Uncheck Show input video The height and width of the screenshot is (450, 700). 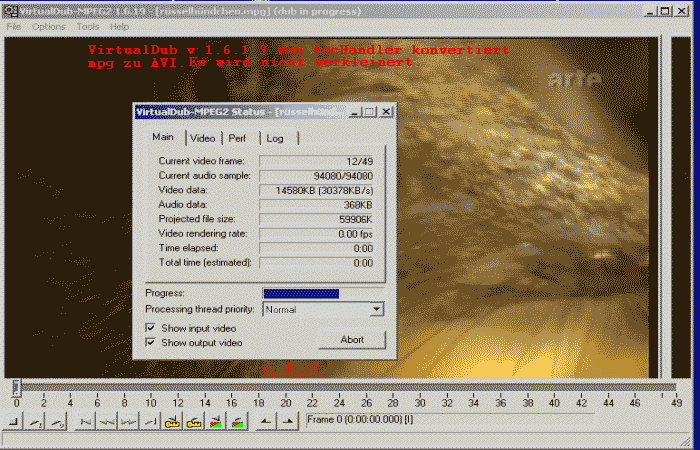coord(151,327)
